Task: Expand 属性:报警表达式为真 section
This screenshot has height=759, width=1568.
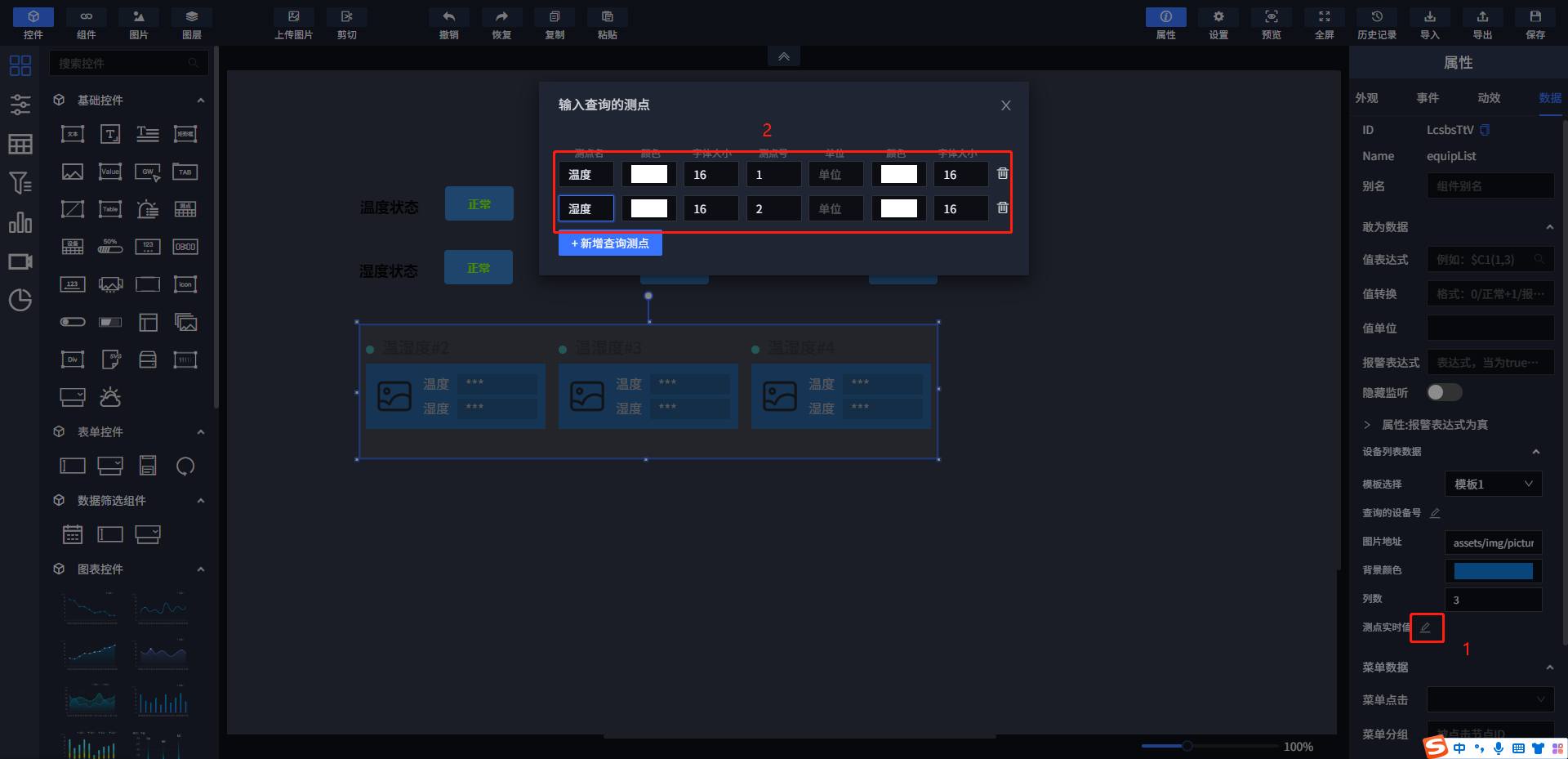Action: [x=1367, y=425]
